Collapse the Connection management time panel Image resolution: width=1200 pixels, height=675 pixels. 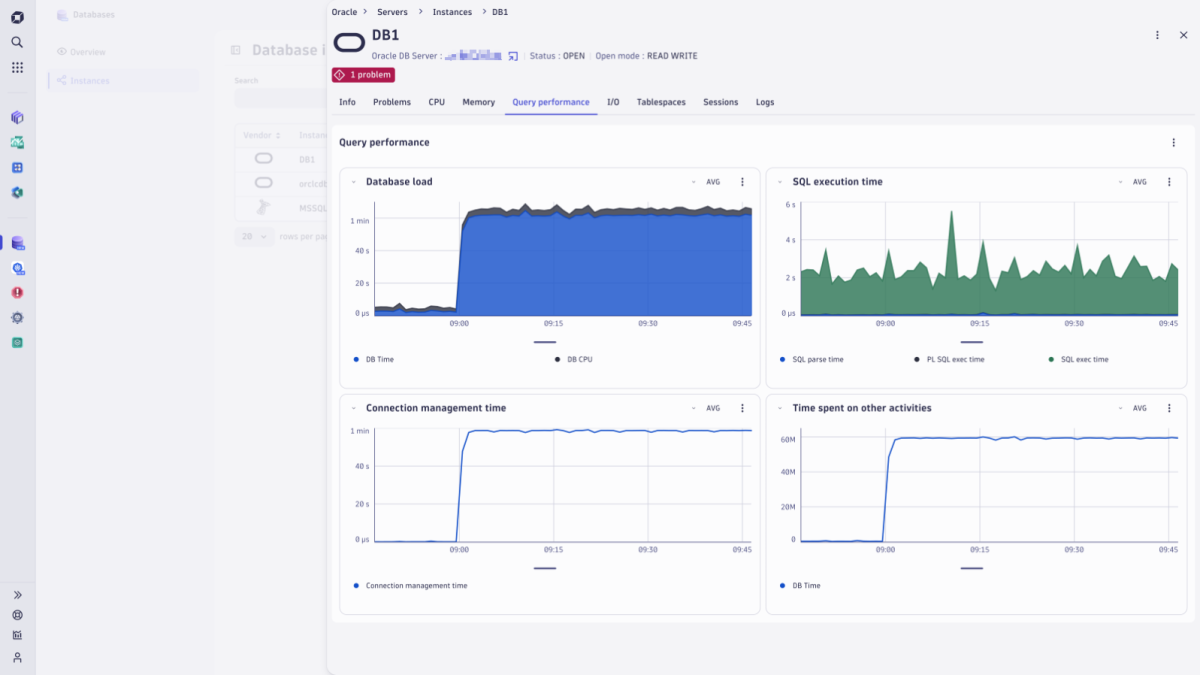(x=352, y=408)
